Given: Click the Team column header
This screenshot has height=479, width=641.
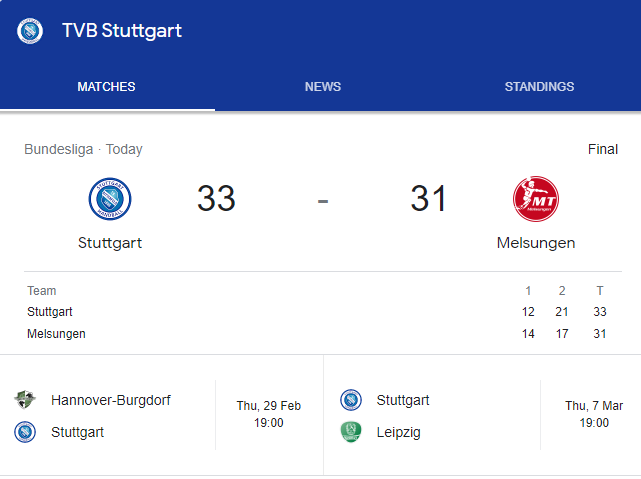Looking at the screenshot, I should pos(42,291).
